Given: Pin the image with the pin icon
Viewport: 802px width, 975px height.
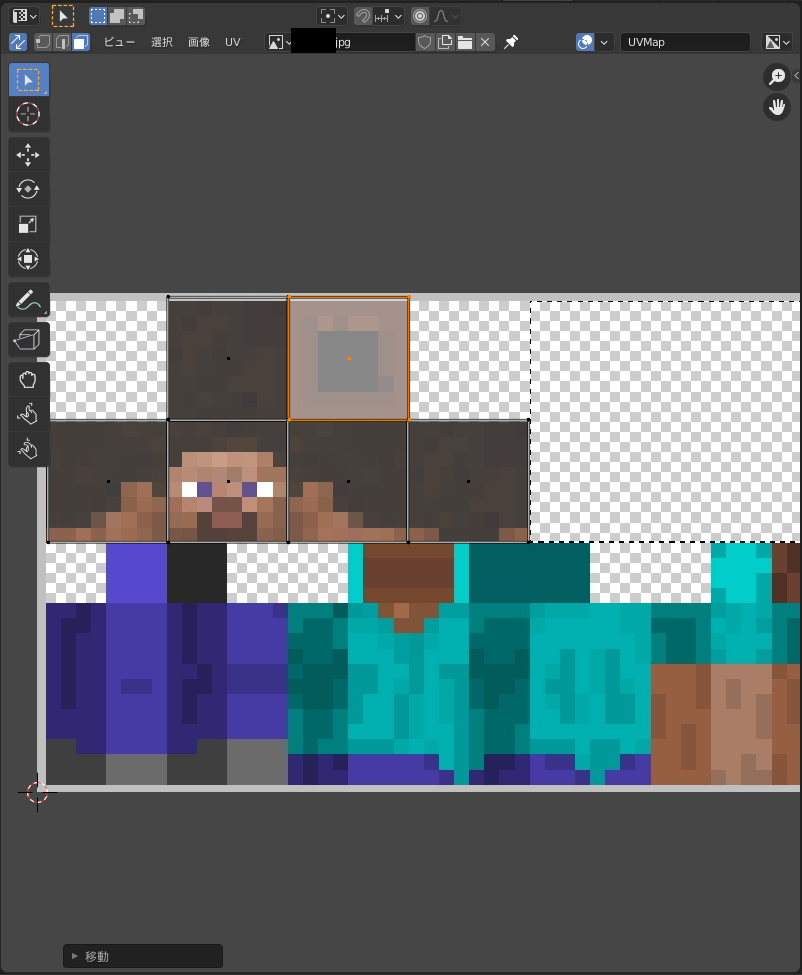Looking at the screenshot, I should pos(511,42).
